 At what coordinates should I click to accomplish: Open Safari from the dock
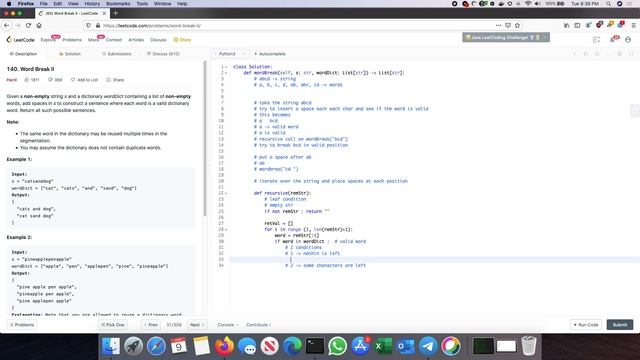[x=156, y=346]
